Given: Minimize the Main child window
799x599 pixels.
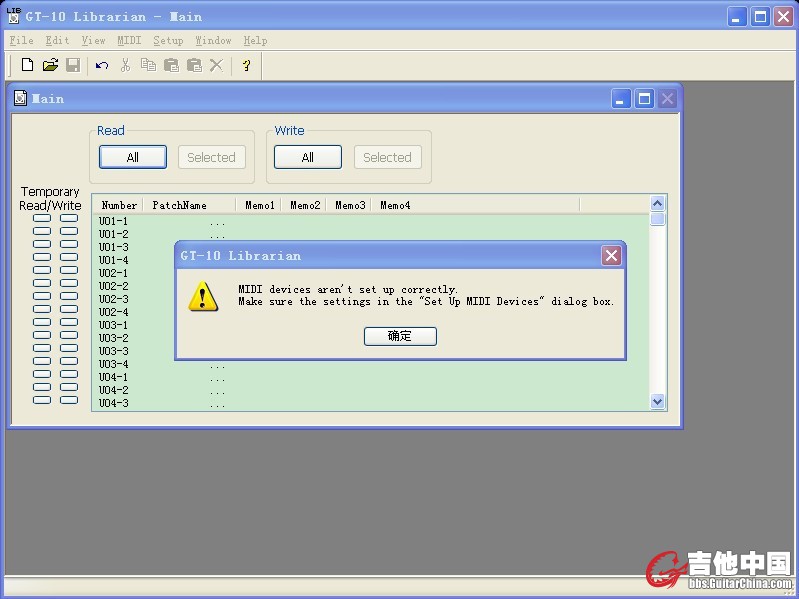Looking at the screenshot, I should pyautogui.click(x=621, y=98).
